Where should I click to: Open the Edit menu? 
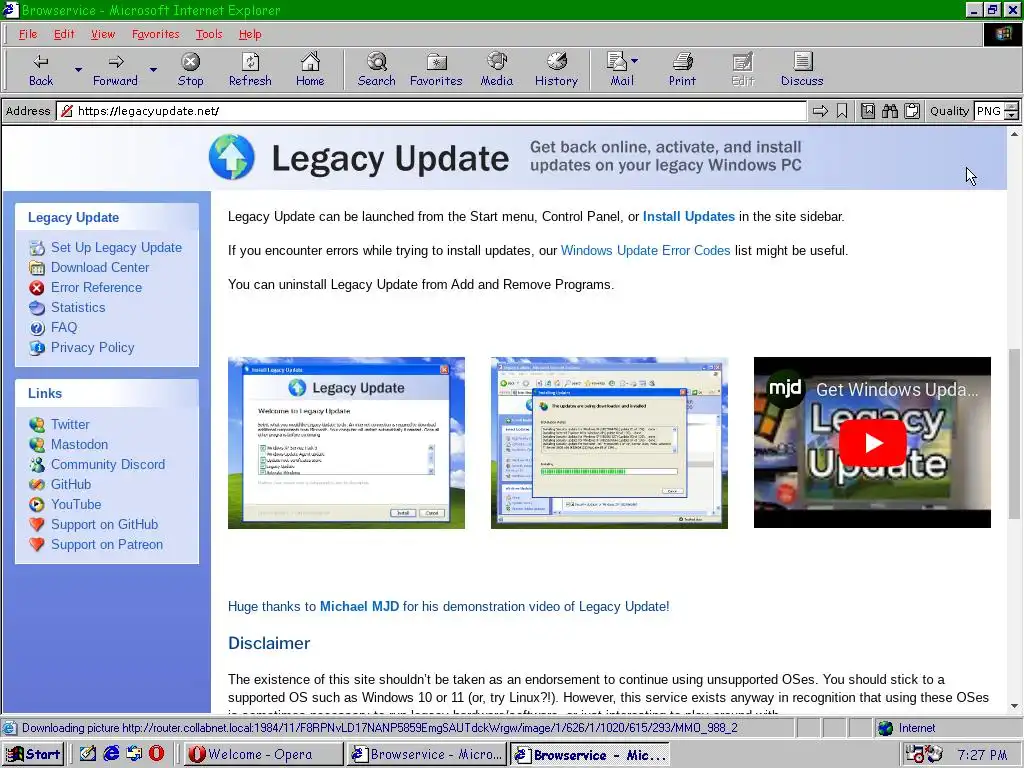64,35
